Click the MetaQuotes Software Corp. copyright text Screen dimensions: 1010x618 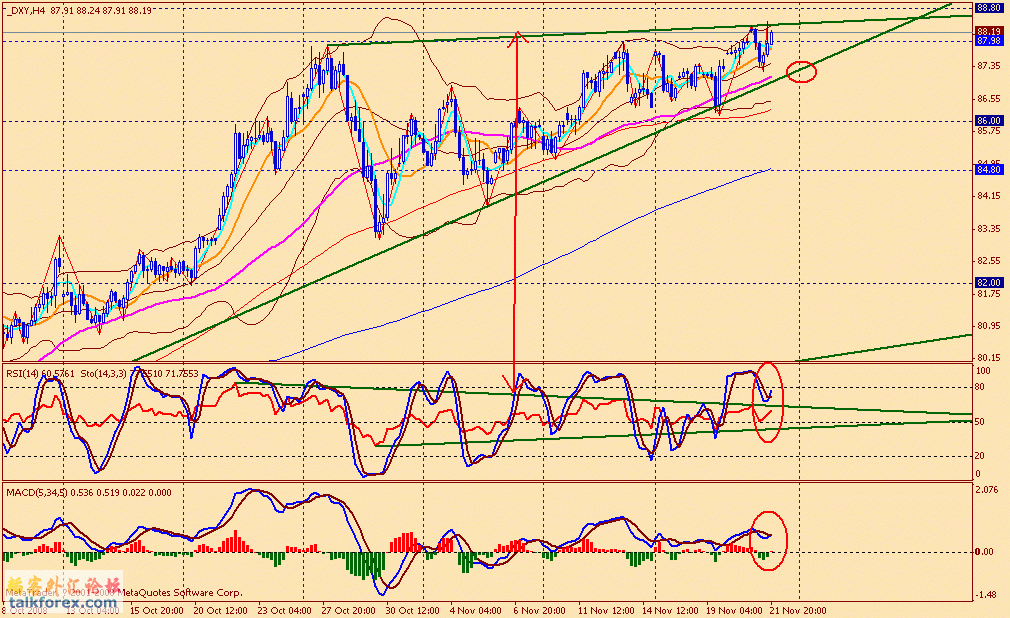181,593
